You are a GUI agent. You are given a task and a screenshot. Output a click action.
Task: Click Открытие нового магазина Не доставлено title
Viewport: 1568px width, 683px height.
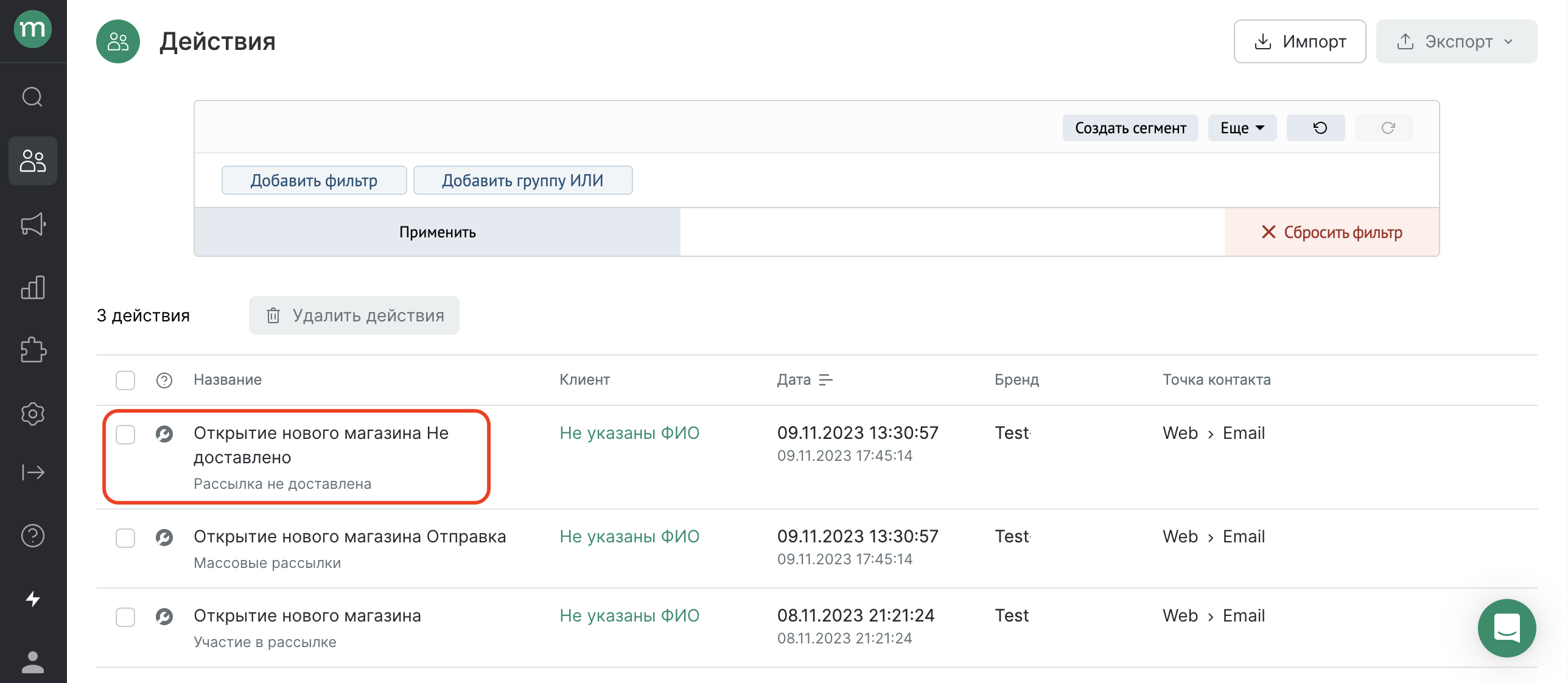click(x=321, y=445)
